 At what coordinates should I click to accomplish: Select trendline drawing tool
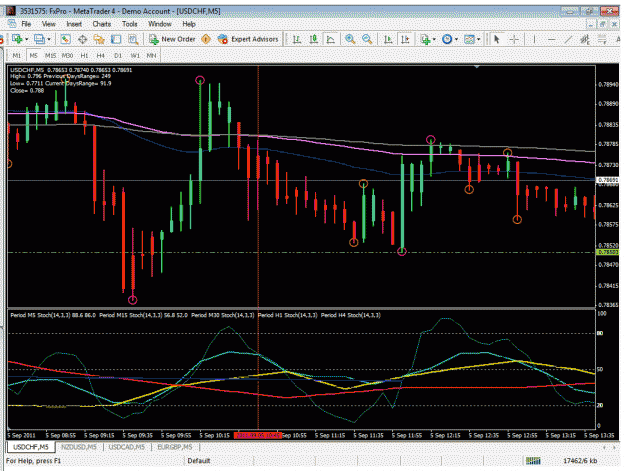pyautogui.click(x=568, y=39)
